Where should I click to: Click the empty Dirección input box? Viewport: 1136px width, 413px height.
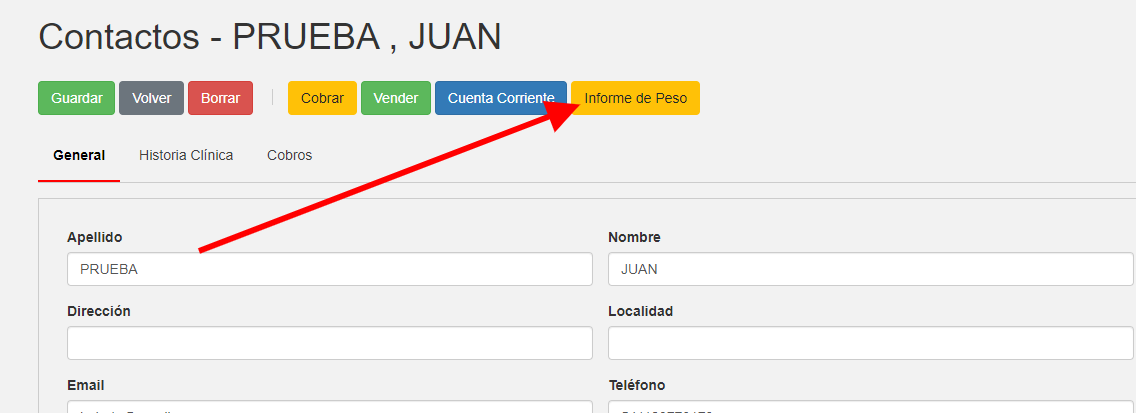click(x=330, y=343)
